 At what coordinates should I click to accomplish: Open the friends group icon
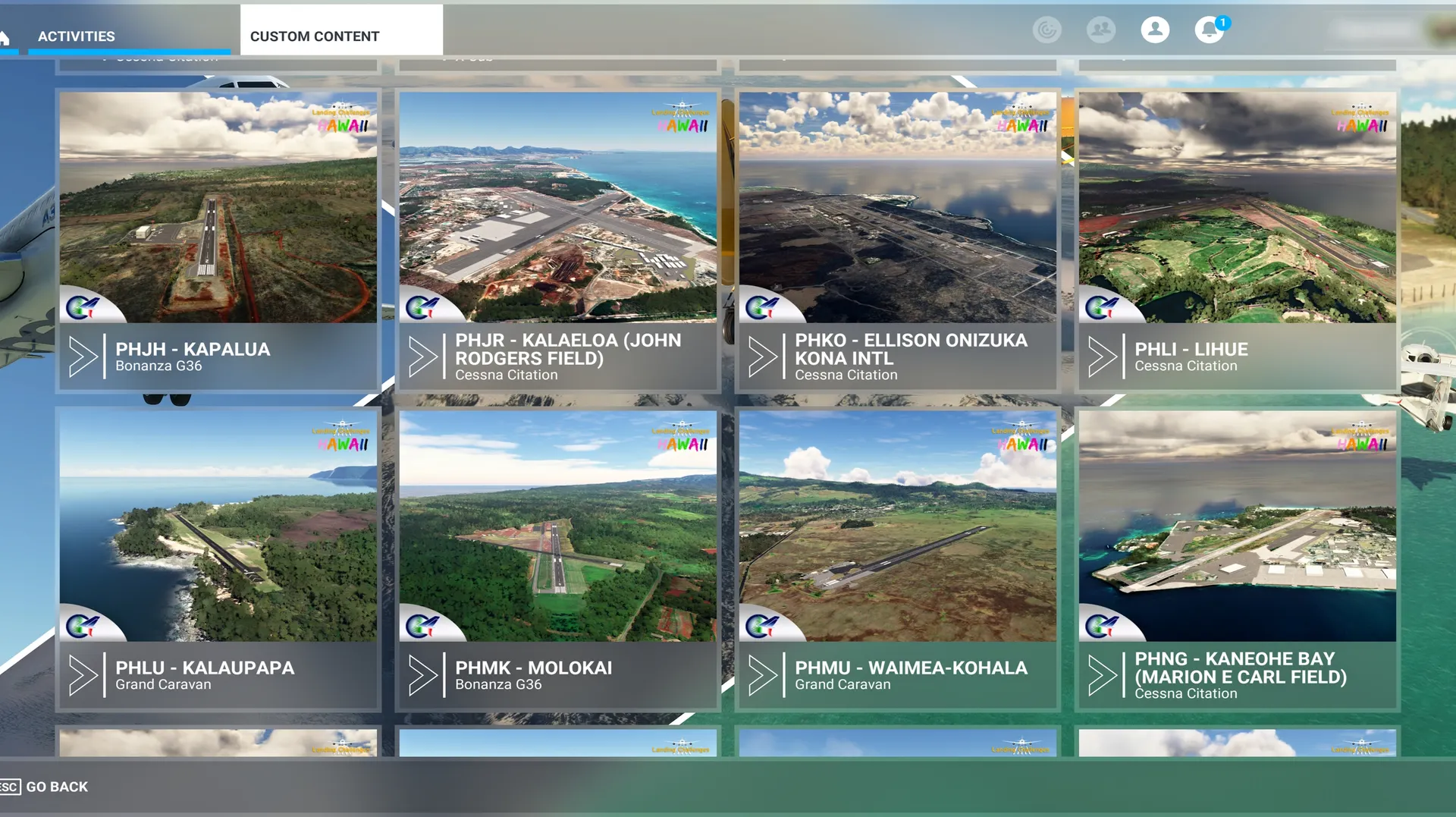pos(1101,30)
